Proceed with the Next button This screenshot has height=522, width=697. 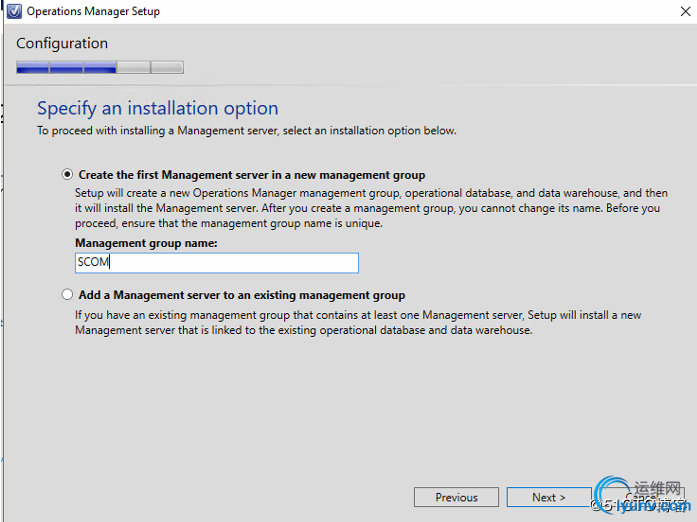[x=549, y=497]
